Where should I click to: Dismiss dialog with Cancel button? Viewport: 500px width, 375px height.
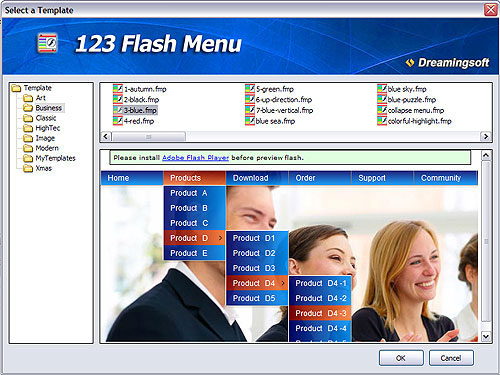pos(451,358)
